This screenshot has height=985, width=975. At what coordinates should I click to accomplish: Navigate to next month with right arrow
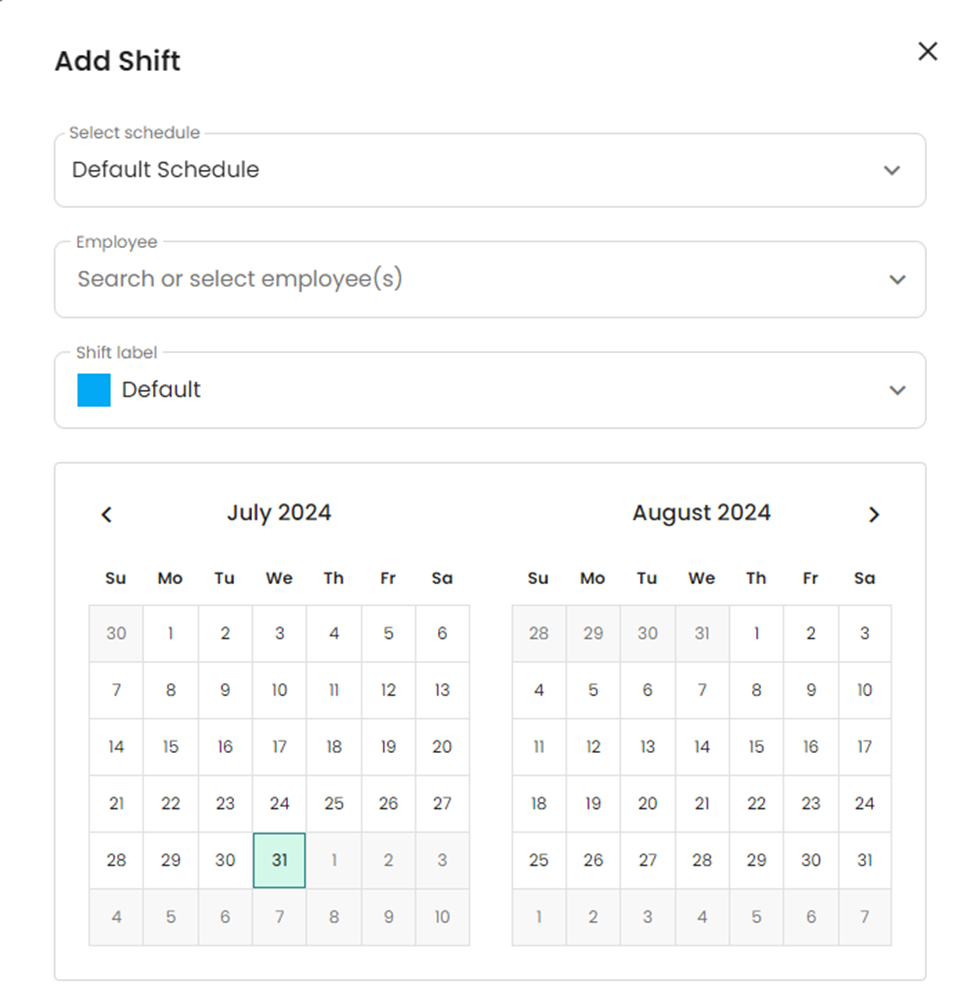(874, 514)
